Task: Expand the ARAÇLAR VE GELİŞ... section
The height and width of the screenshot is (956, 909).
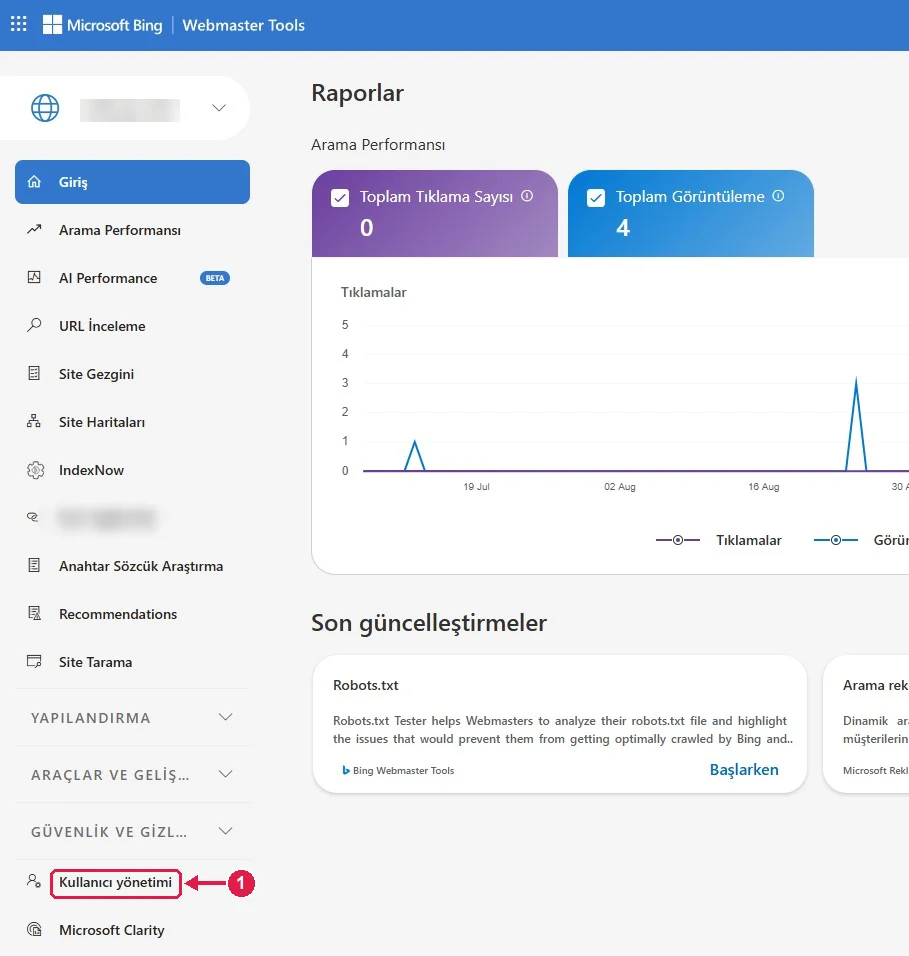Action: (133, 774)
